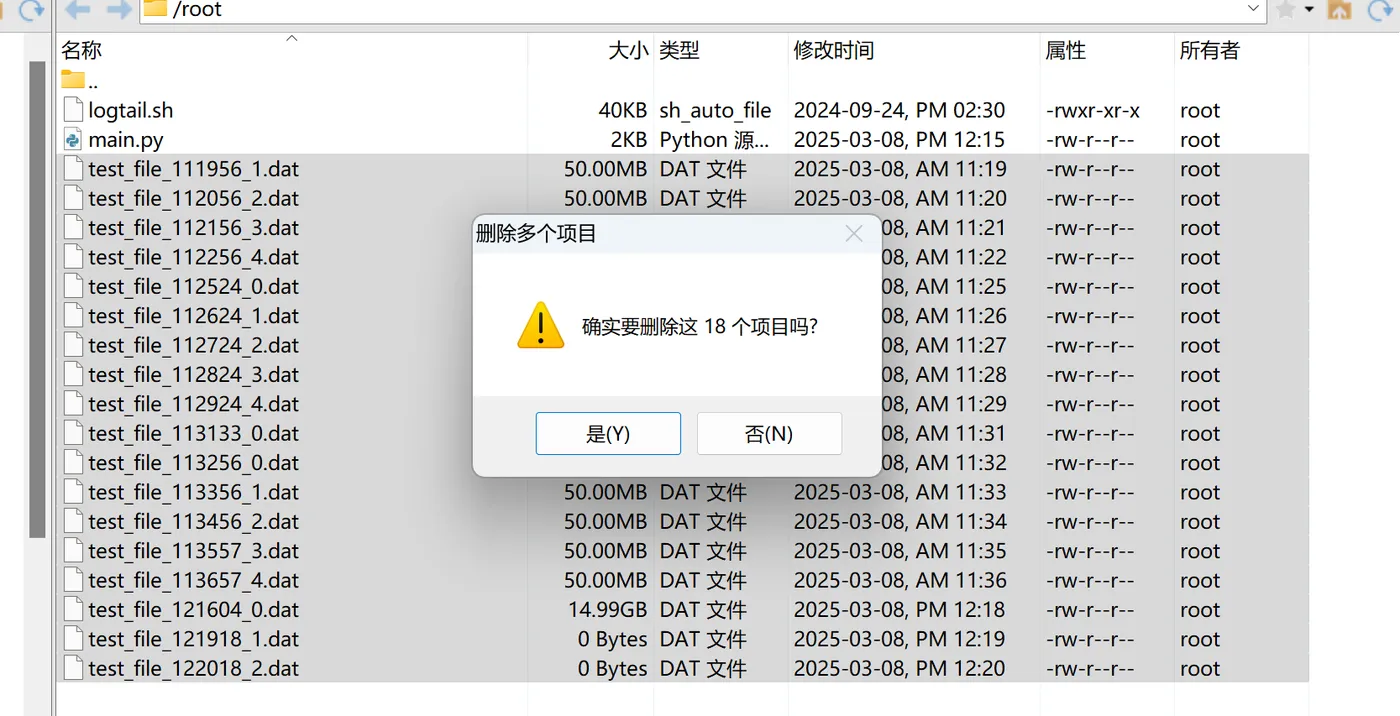
Task: Click the left panel vertical scrollbar
Action: (x=38, y=300)
